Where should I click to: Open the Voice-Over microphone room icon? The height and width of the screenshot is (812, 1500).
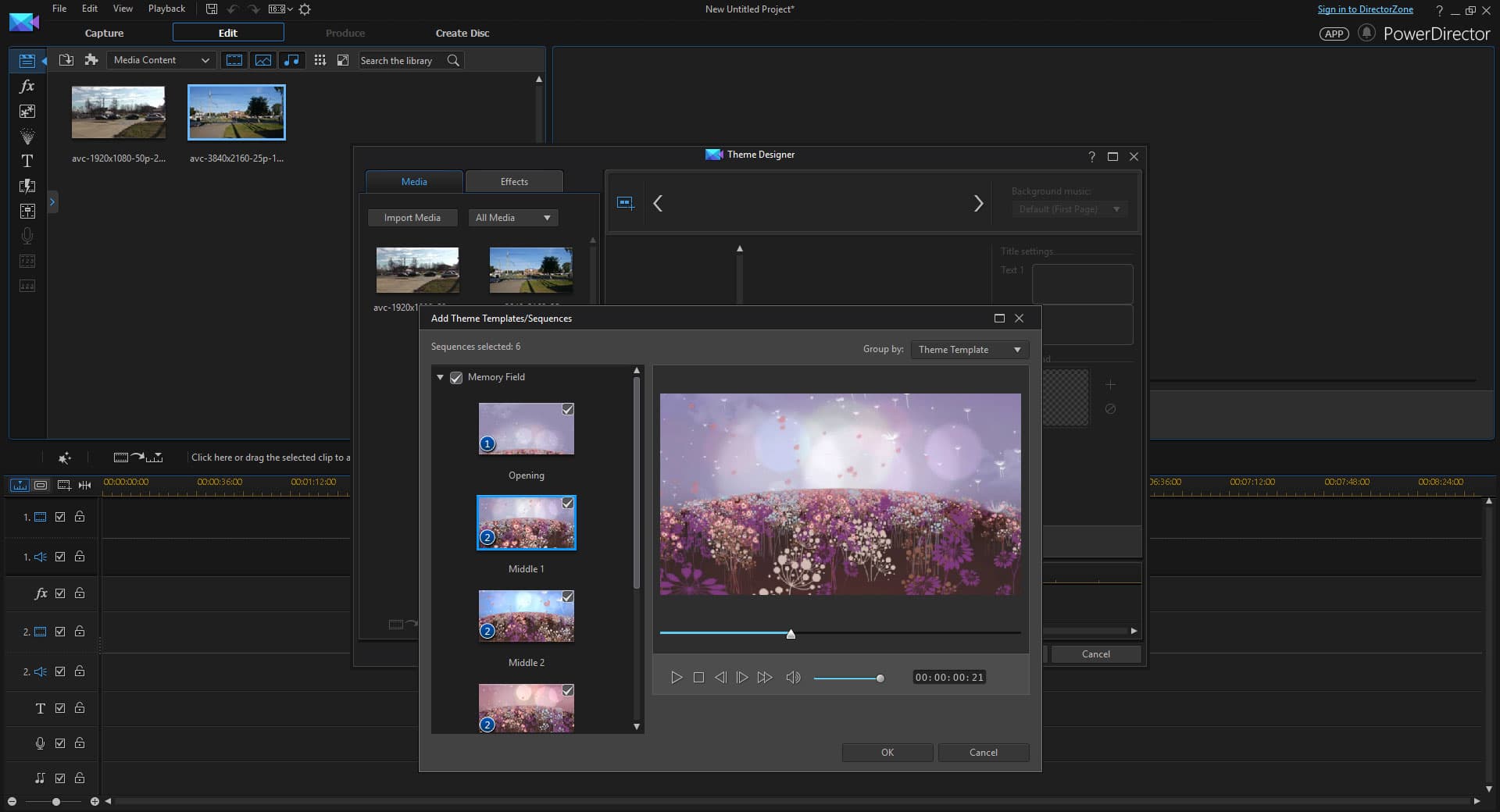pyautogui.click(x=27, y=236)
